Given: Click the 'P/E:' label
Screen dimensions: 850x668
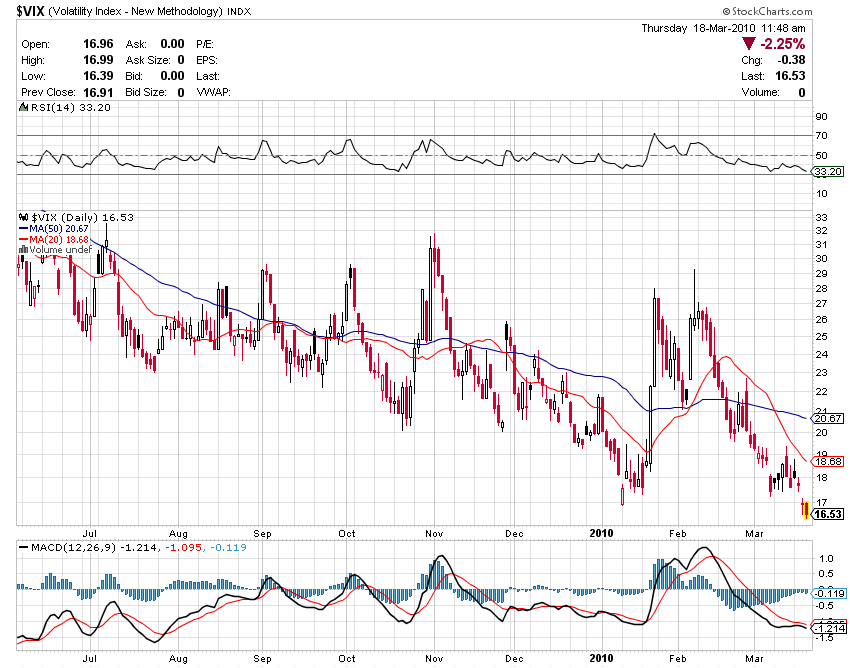Looking at the screenshot, I should click(205, 44).
